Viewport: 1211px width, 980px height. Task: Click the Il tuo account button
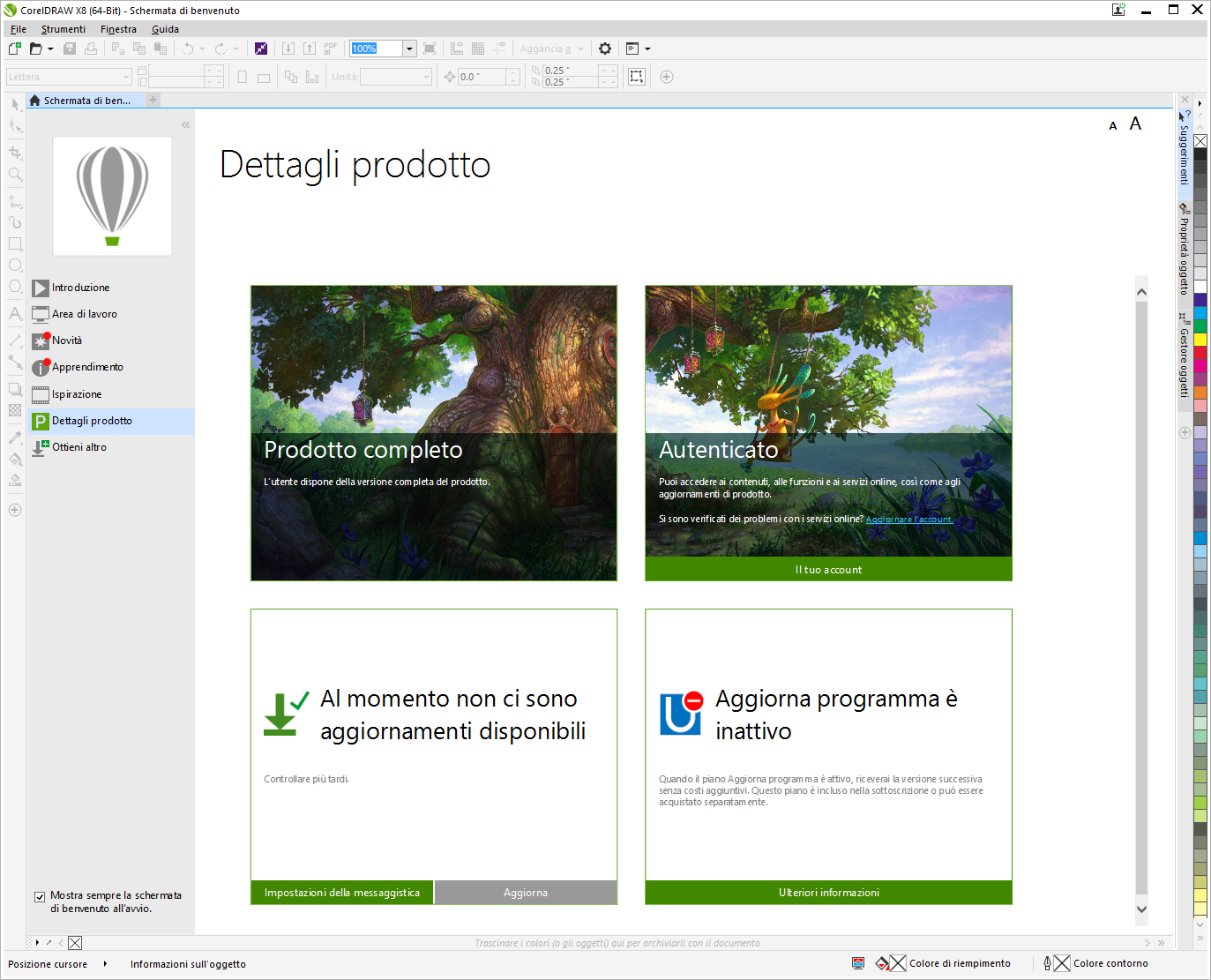[828, 570]
